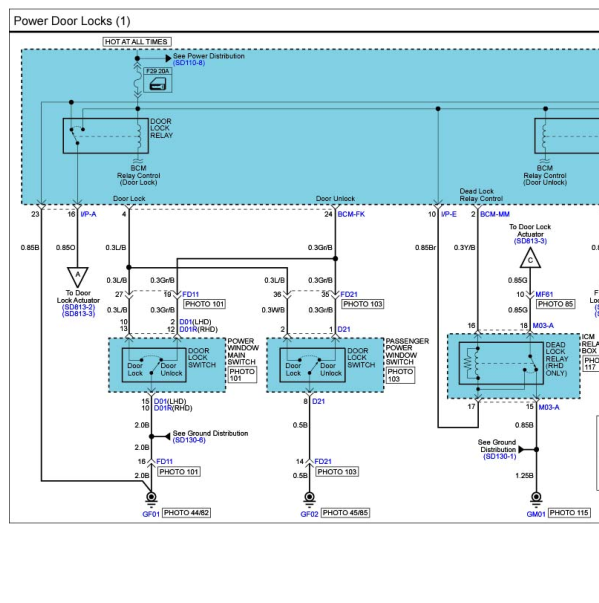Open the SD813-2 link under connector A

[x=78, y=307]
